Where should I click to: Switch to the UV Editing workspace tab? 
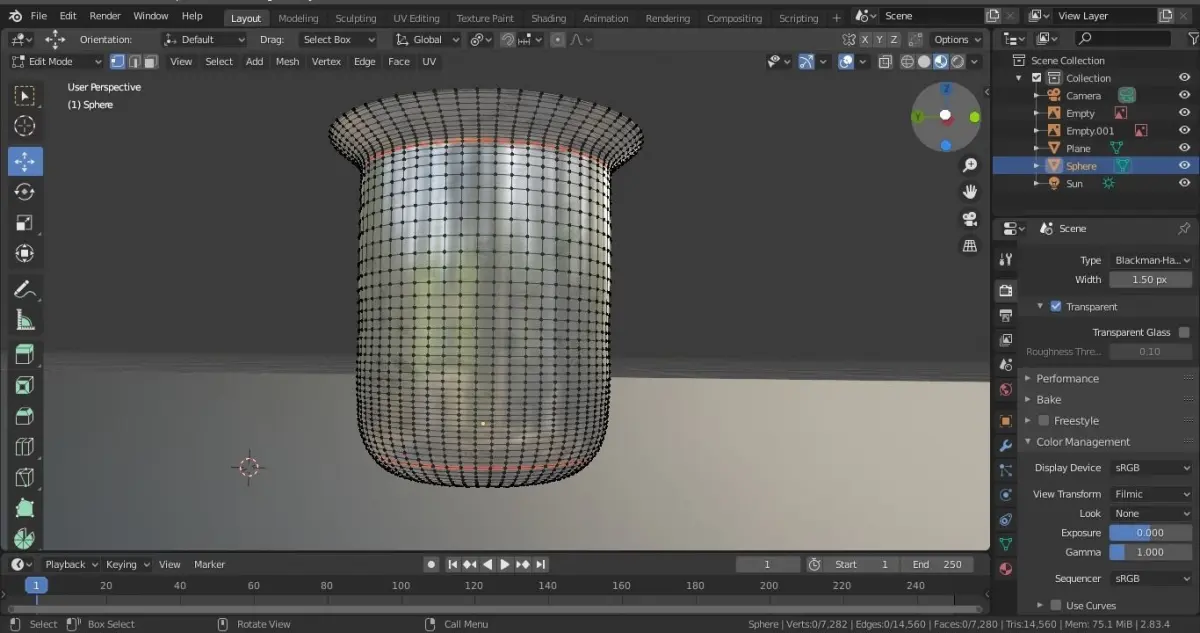point(416,18)
